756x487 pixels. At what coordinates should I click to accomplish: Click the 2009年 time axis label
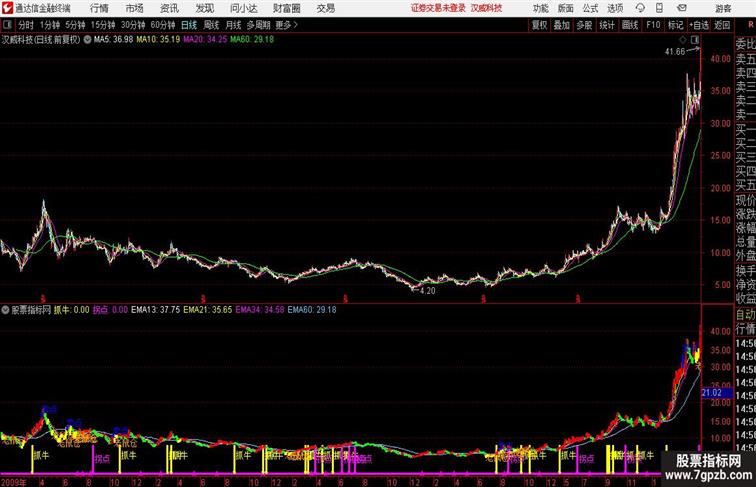(x=14, y=482)
